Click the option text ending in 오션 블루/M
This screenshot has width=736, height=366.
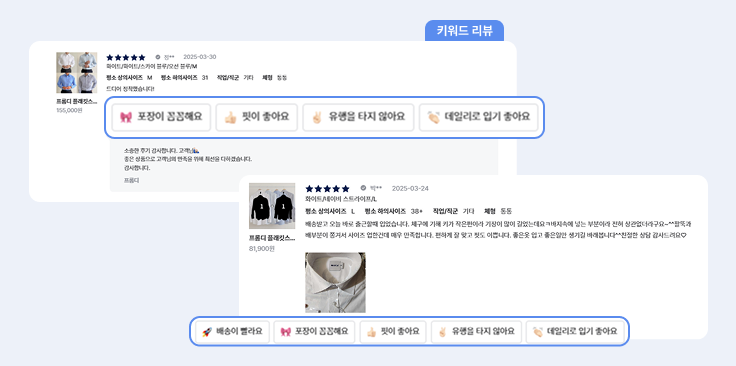click(152, 67)
